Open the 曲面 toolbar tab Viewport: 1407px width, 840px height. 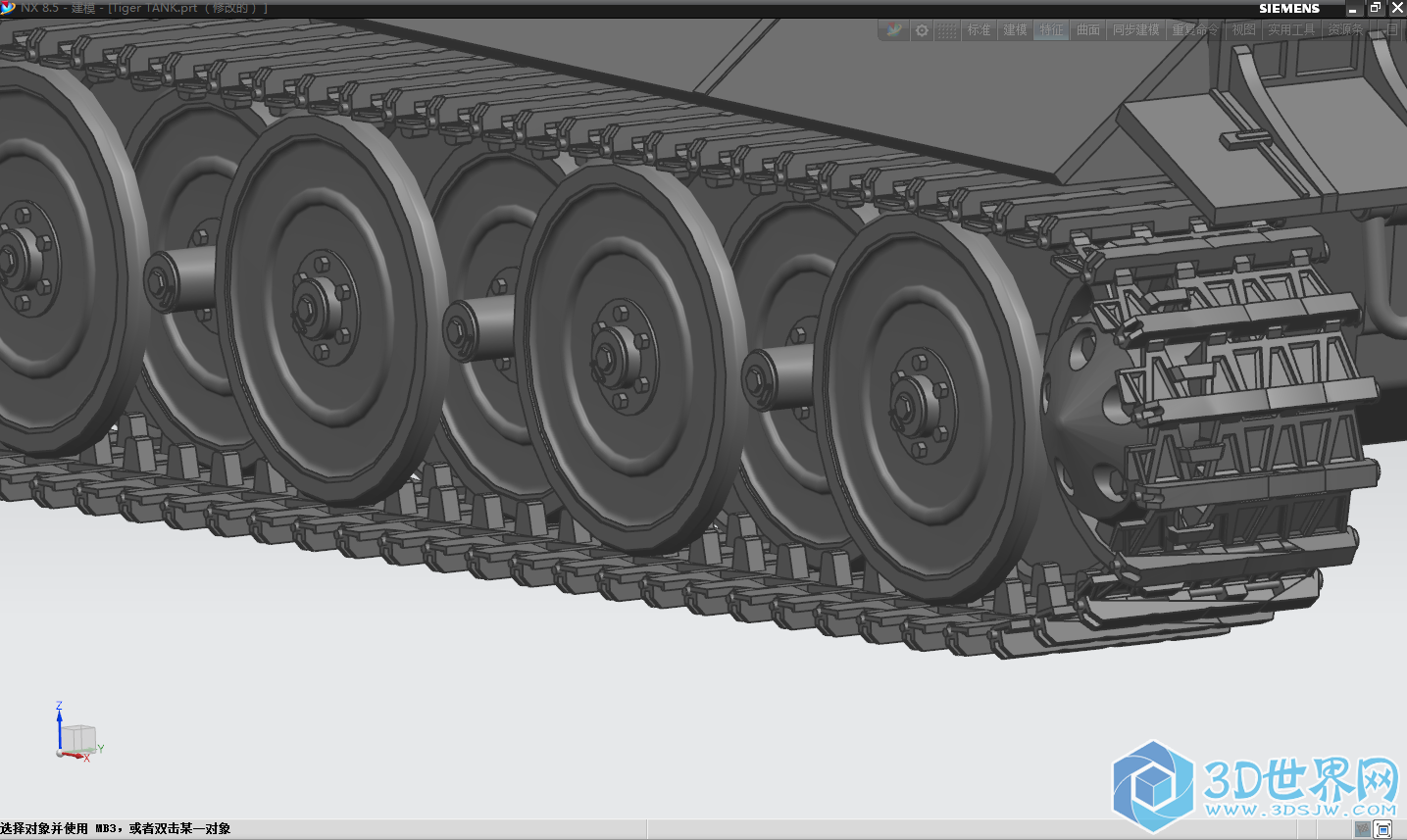tap(1088, 30)
